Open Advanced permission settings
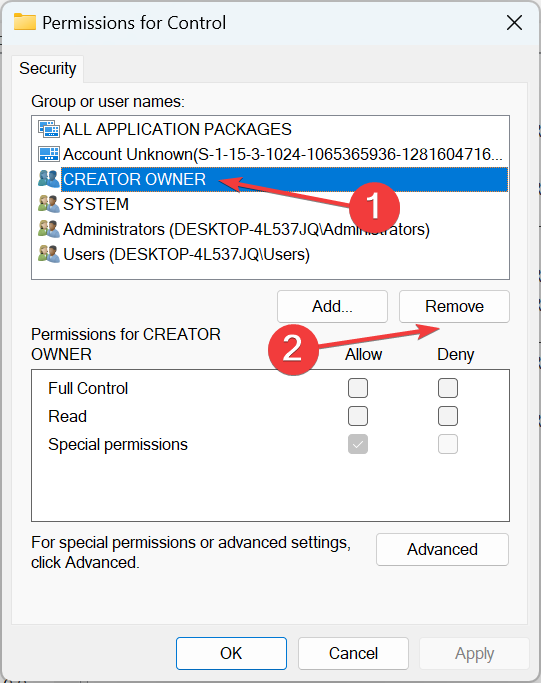541x683 pixels. coord(442,550)
